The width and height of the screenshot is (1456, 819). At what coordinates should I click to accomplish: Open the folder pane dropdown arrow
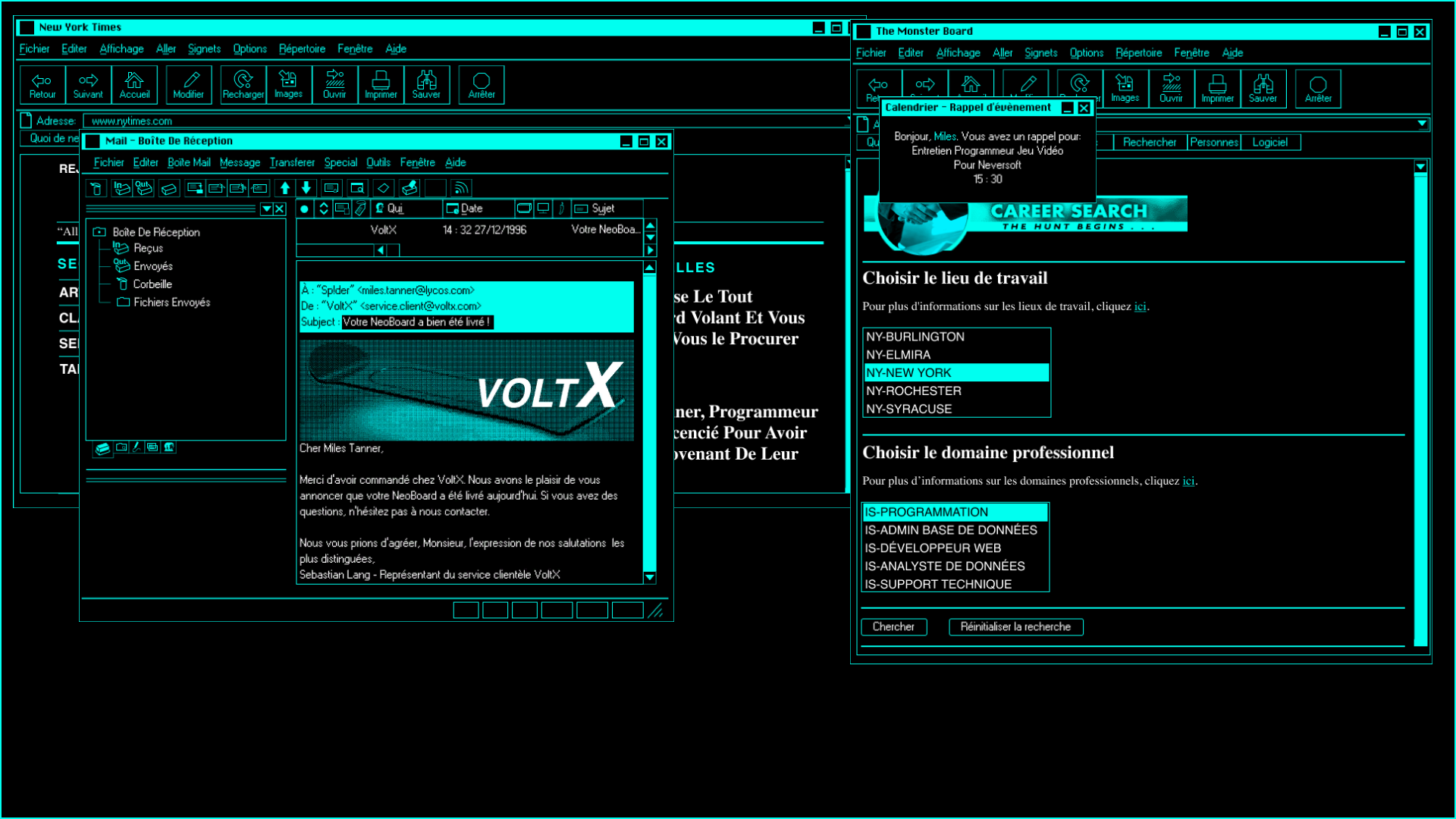(266, 209)
